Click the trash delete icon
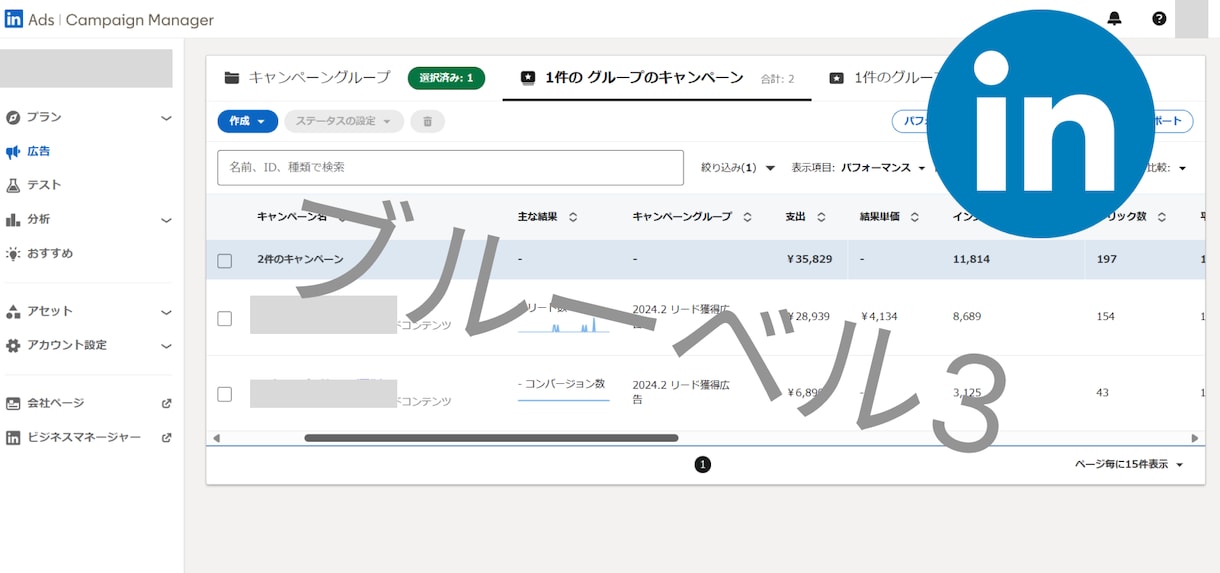This screenshot has height=573, width=1220. point(427,121)
